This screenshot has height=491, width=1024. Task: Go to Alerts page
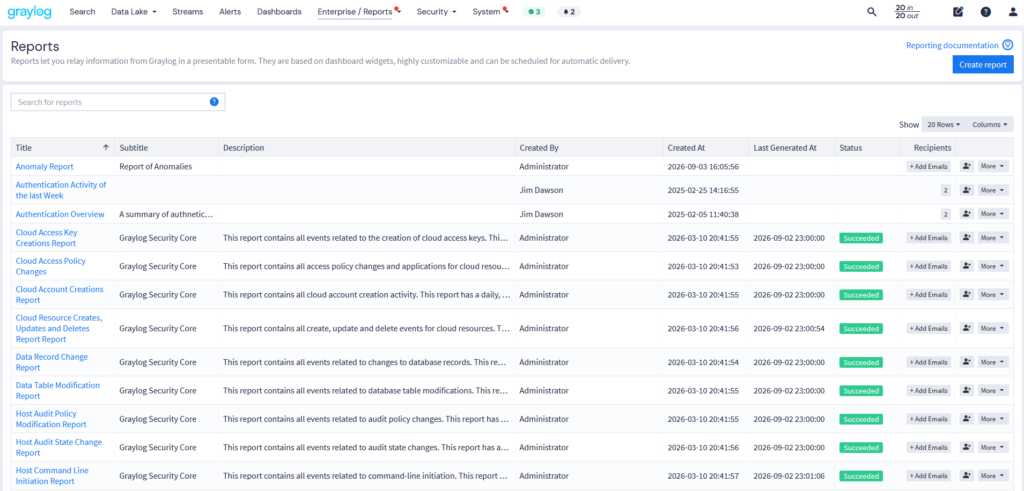(230, 12)
